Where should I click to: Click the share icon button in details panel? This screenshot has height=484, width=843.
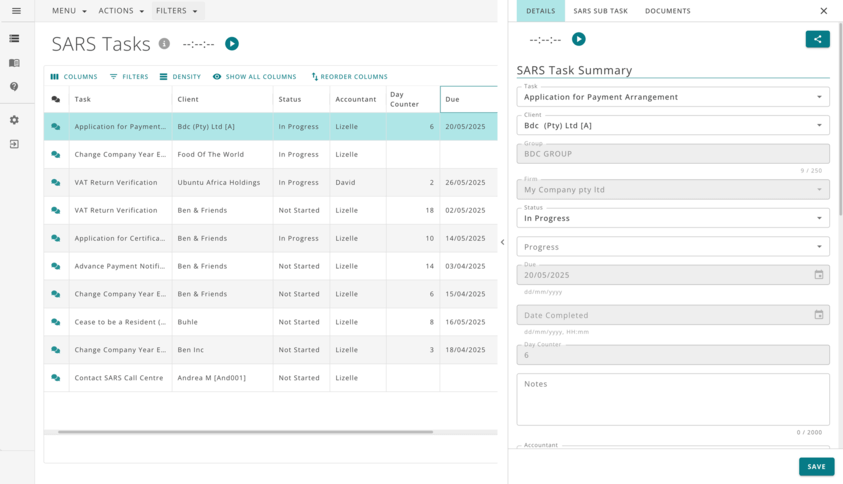point(817,39)
